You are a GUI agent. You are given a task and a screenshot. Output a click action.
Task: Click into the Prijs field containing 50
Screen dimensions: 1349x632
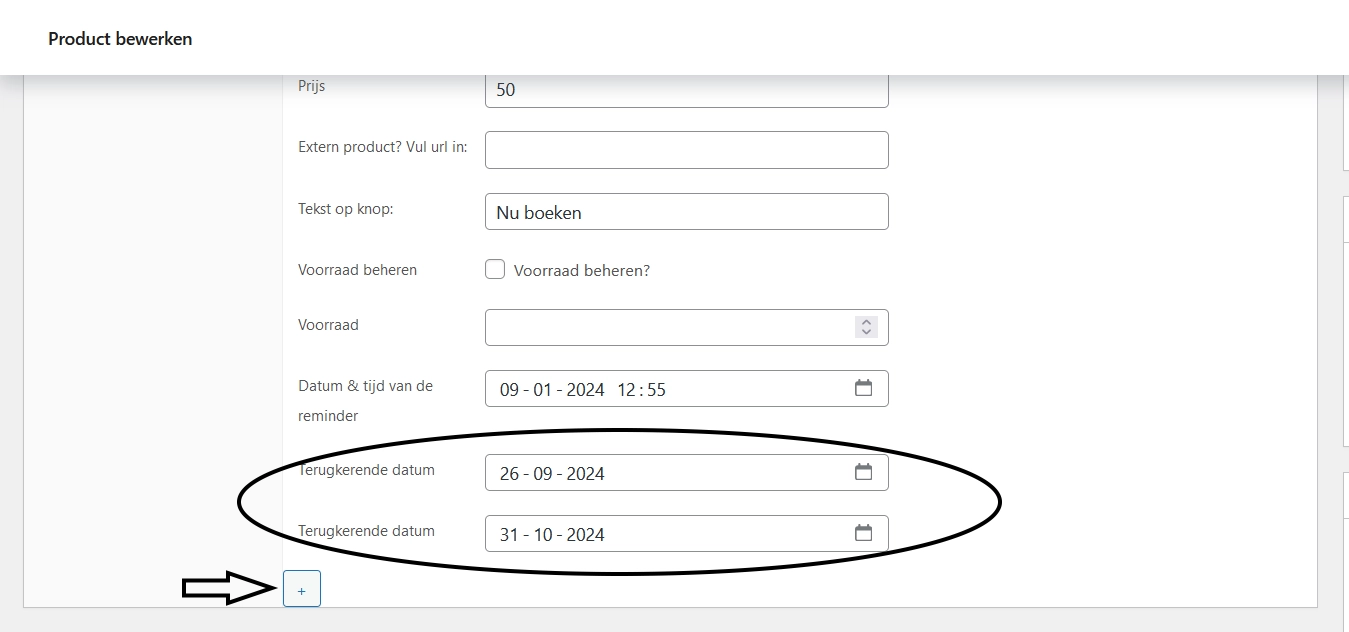(x=685, y=90)
